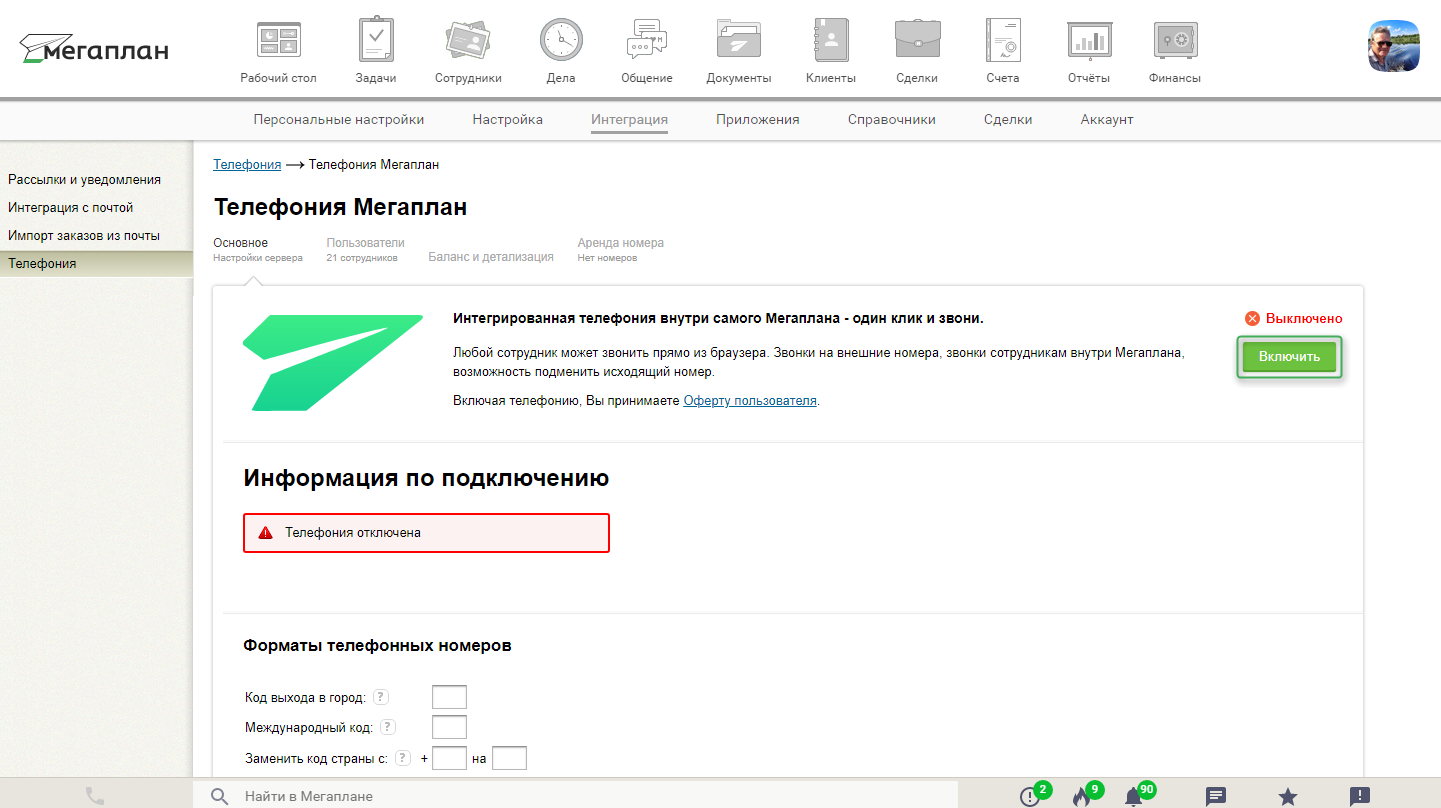Open the Счета invoice icon
Image resolution: width=1441 pixels, height=808 pixels.
[x=1002, y=41]
